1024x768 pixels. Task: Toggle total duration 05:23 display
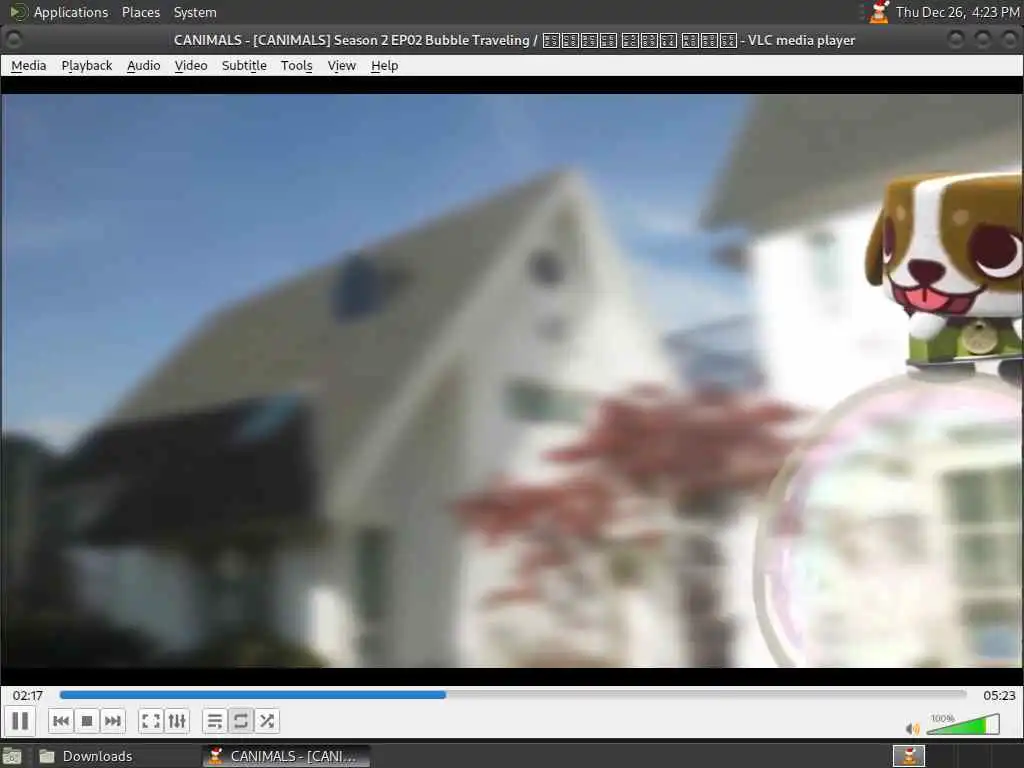999,696
